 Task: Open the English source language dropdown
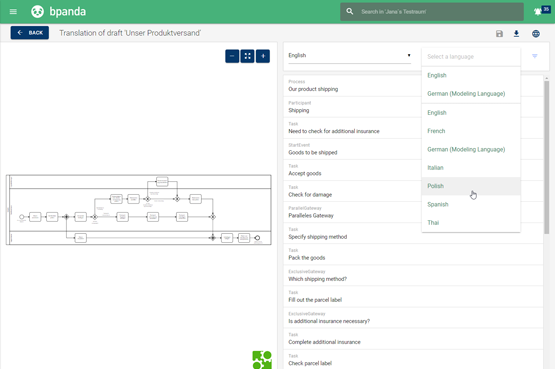pos(349,56)
